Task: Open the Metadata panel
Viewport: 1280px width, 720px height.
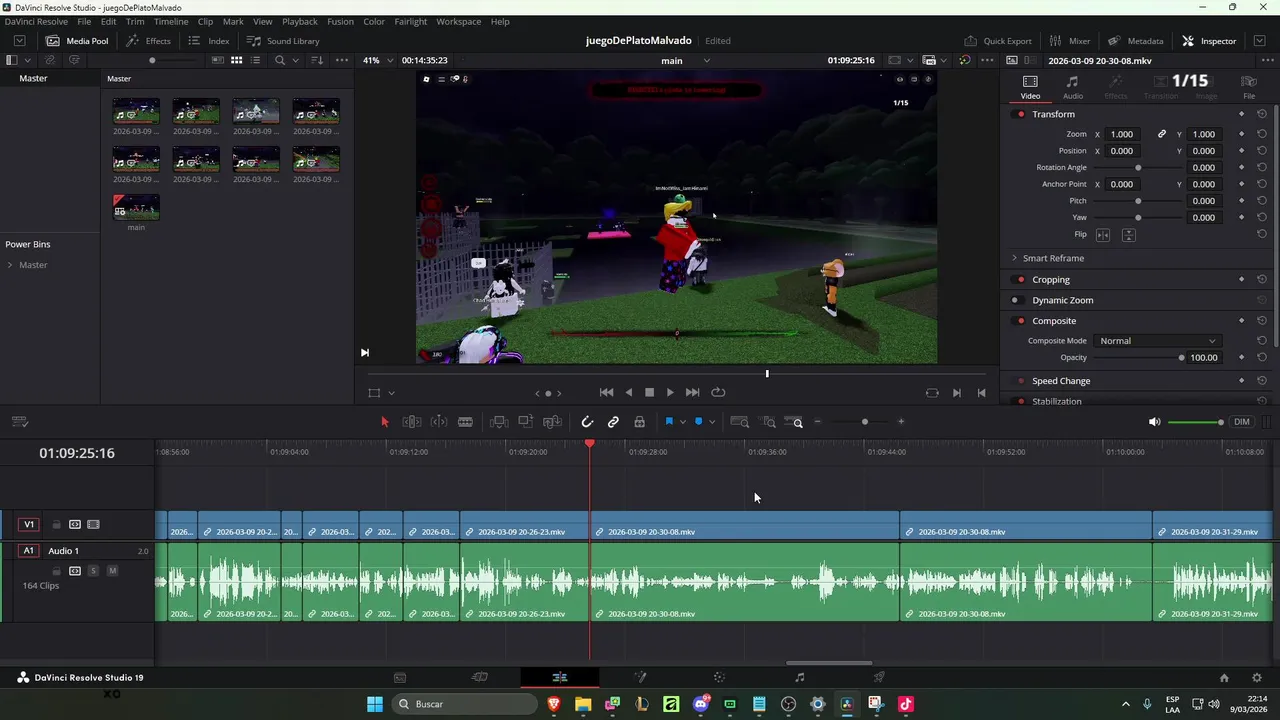Action: [x=1136, y=41]
